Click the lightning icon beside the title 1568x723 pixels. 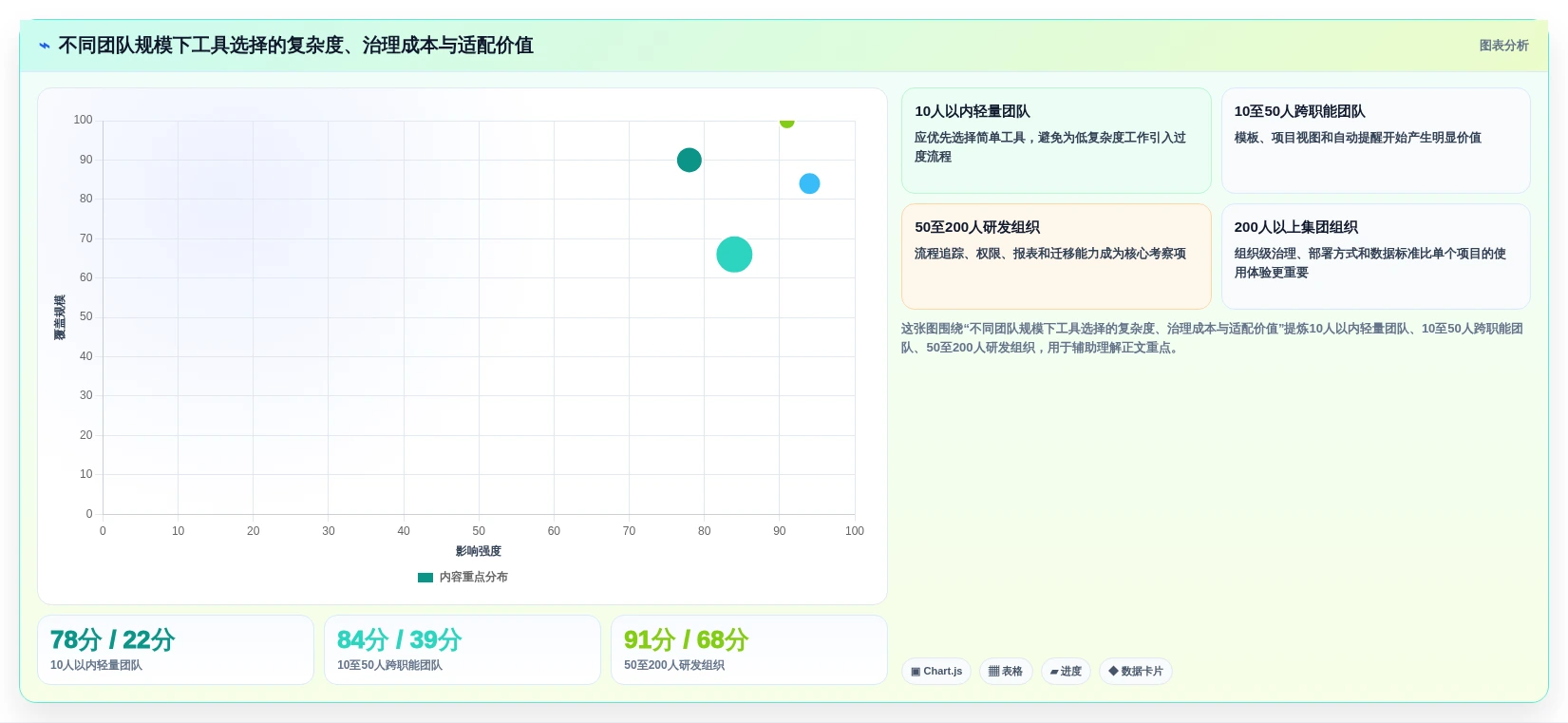(x=45, y=46)
